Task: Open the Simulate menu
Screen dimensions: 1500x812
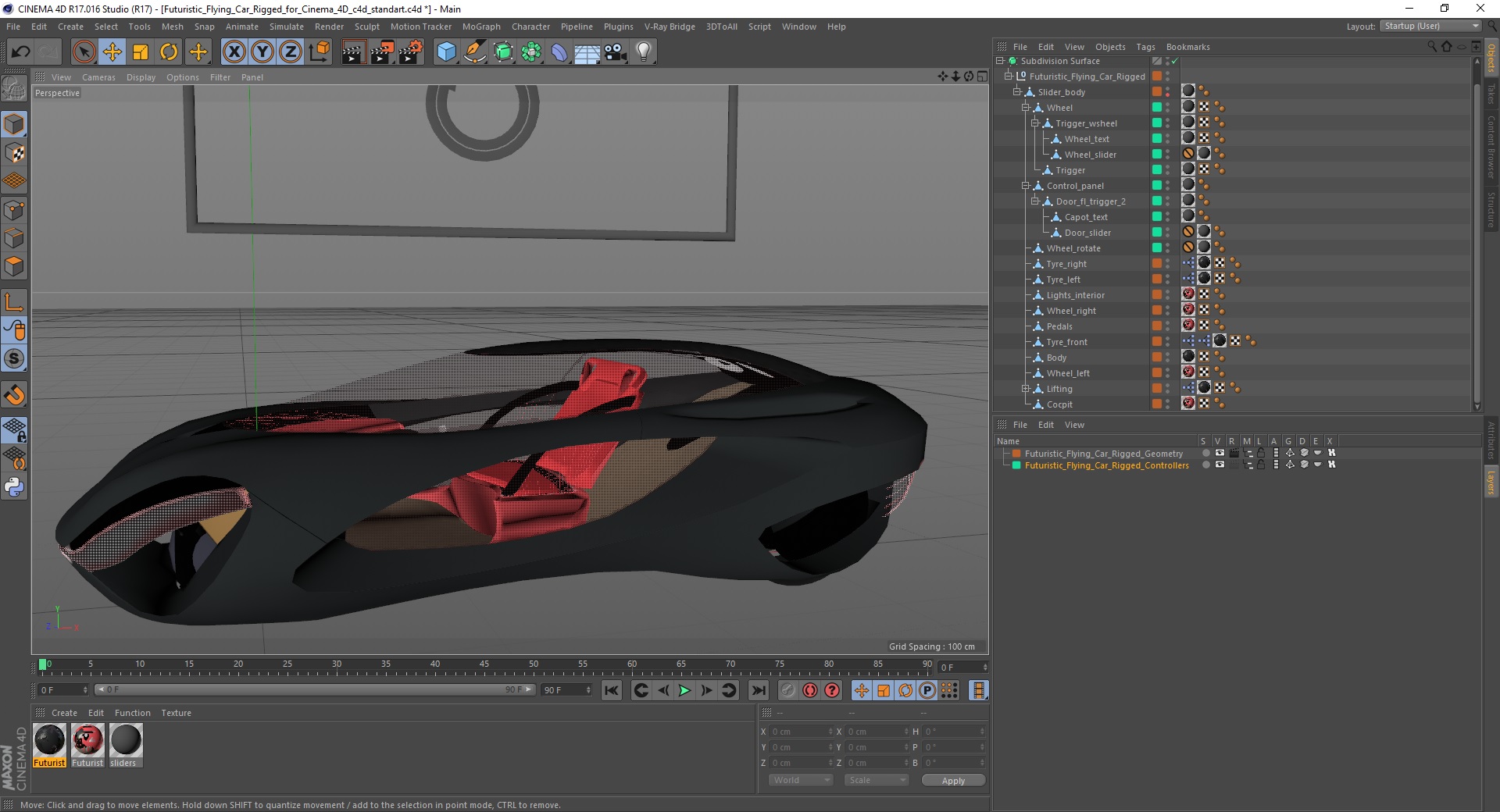Action: tap(287, 27)
